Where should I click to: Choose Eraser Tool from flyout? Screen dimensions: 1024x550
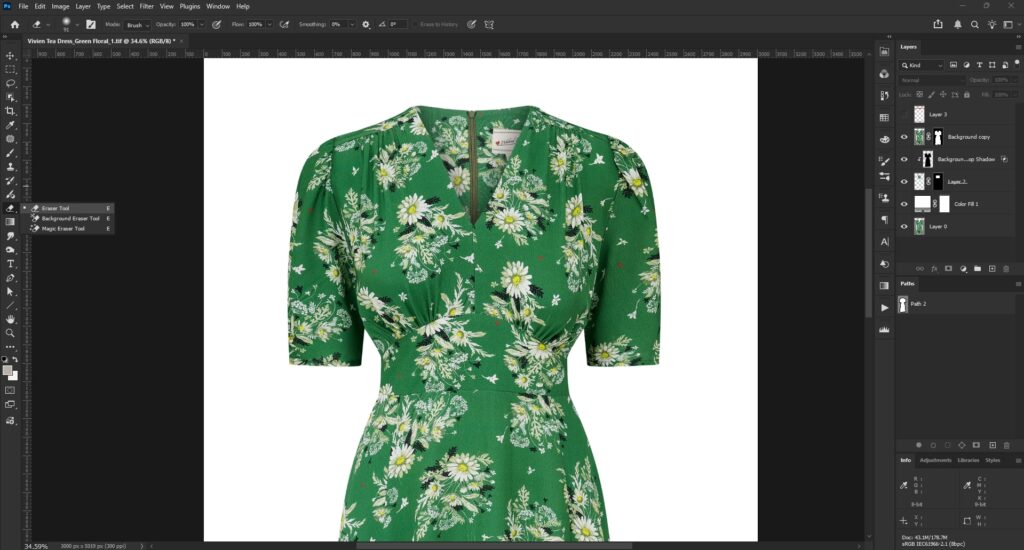pos(67,208)
